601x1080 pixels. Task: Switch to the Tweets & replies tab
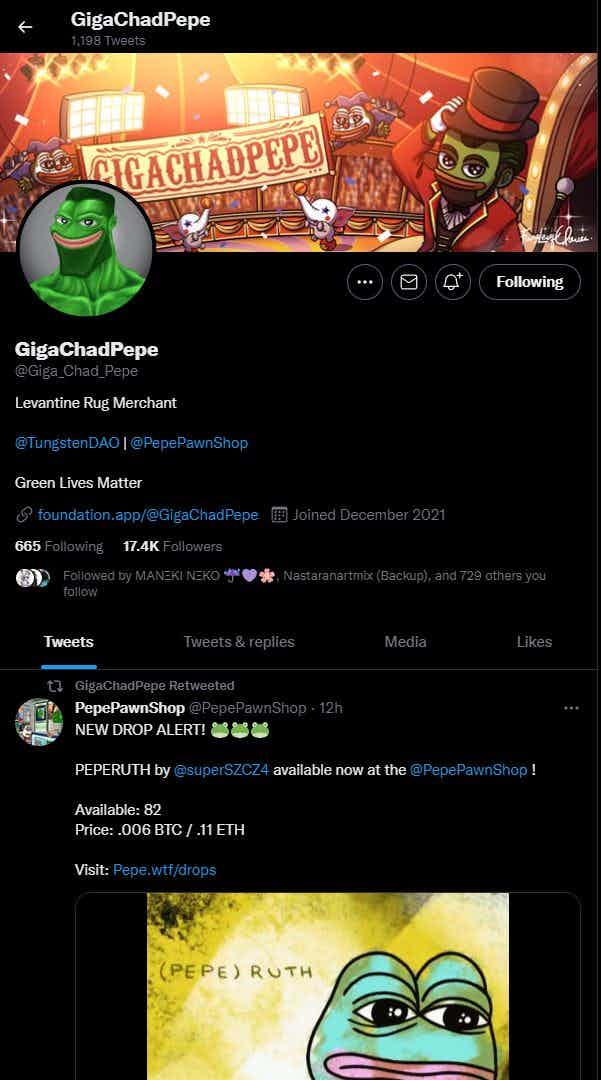[x=239, y=642]
